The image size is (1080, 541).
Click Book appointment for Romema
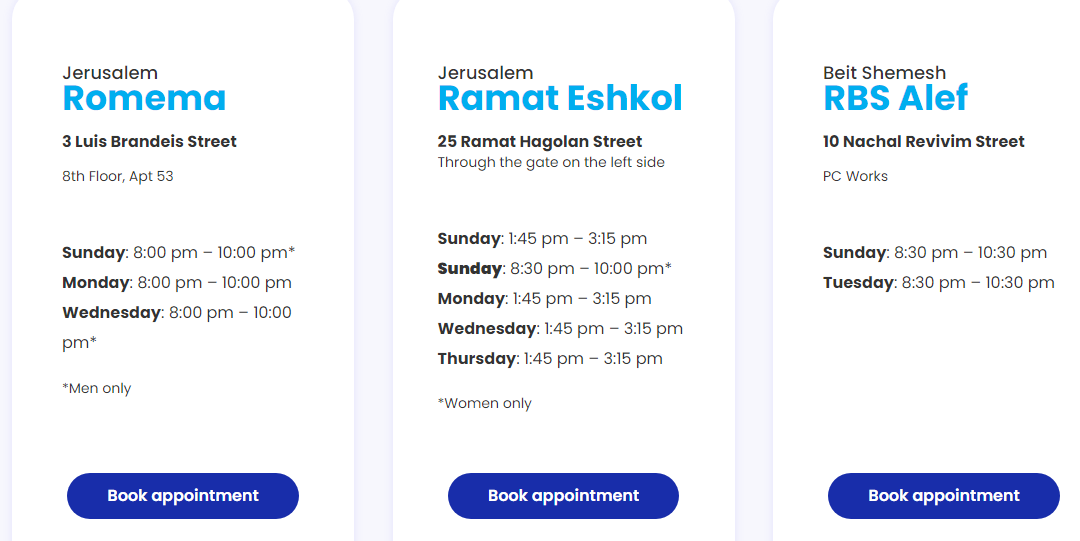tap(183, 496)
